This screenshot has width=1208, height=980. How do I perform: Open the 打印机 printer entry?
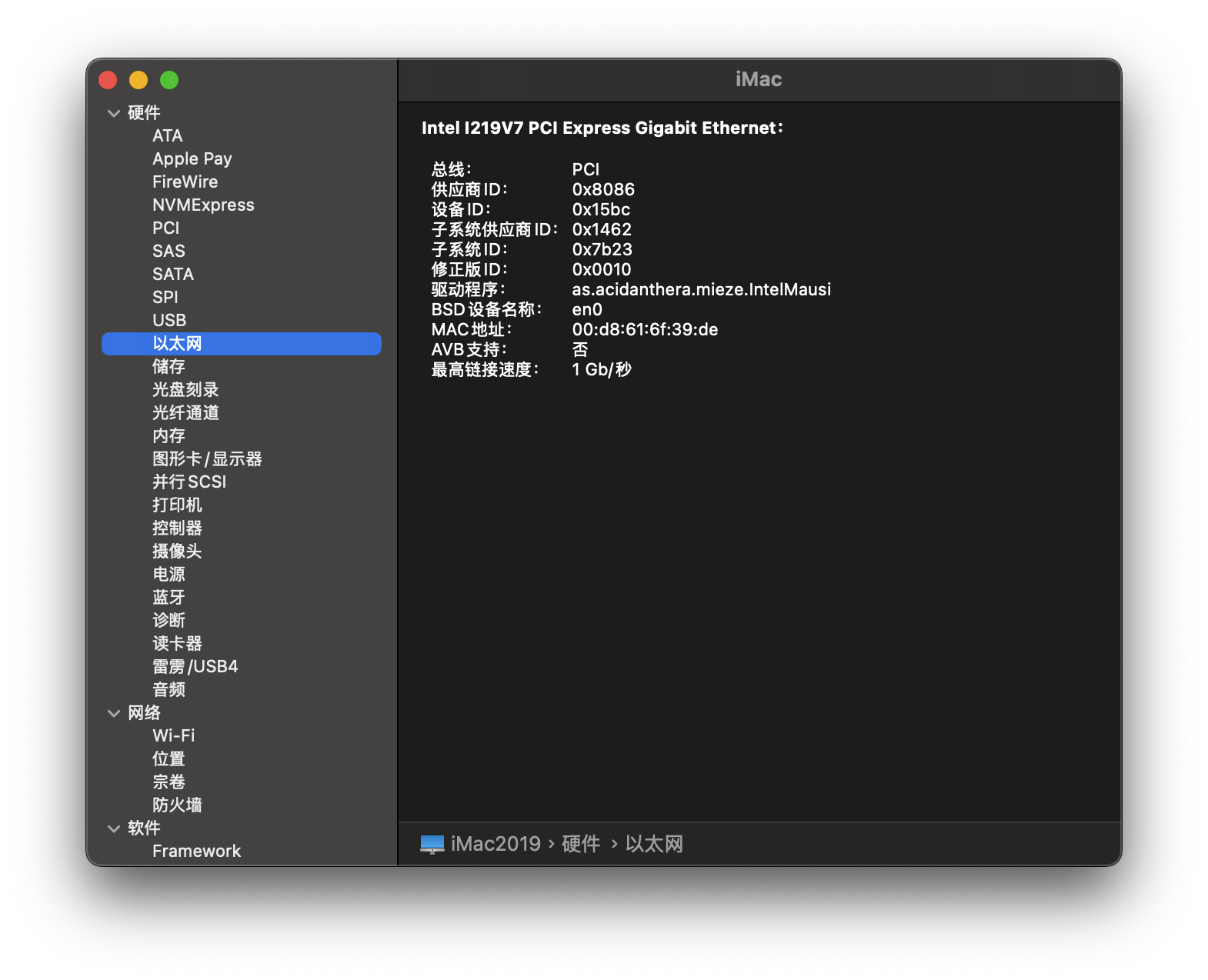click(242, 505)
